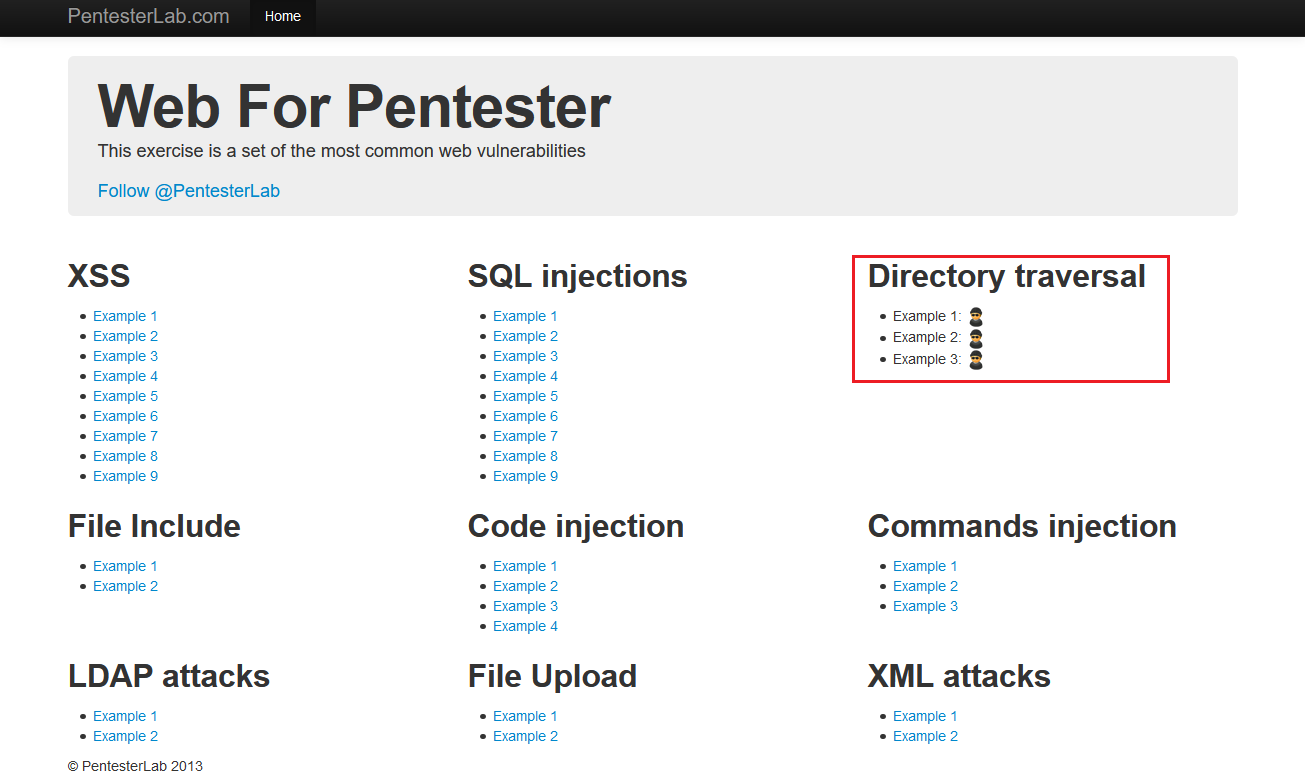Click the 'File Upload' heading
The image size is (1305, 782).
tap(552, 676)
